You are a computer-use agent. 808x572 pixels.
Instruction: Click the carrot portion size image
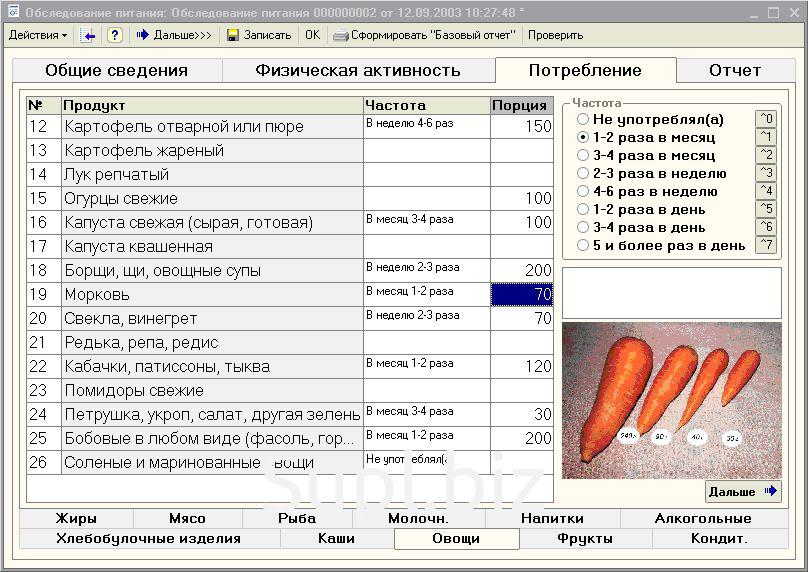click(x=671, y=400)
